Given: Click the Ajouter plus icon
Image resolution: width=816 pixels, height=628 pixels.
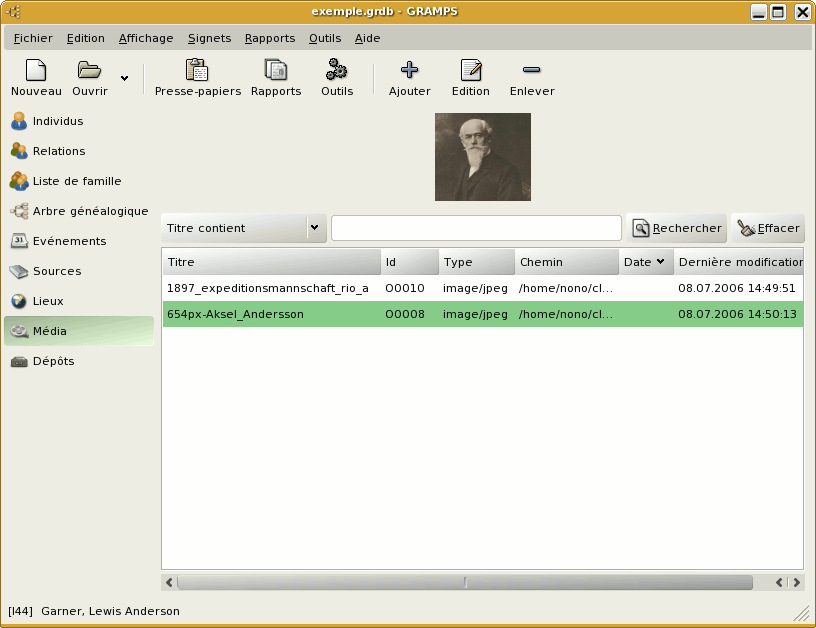Looking at the screenshot, I should [x=409, y=71].
